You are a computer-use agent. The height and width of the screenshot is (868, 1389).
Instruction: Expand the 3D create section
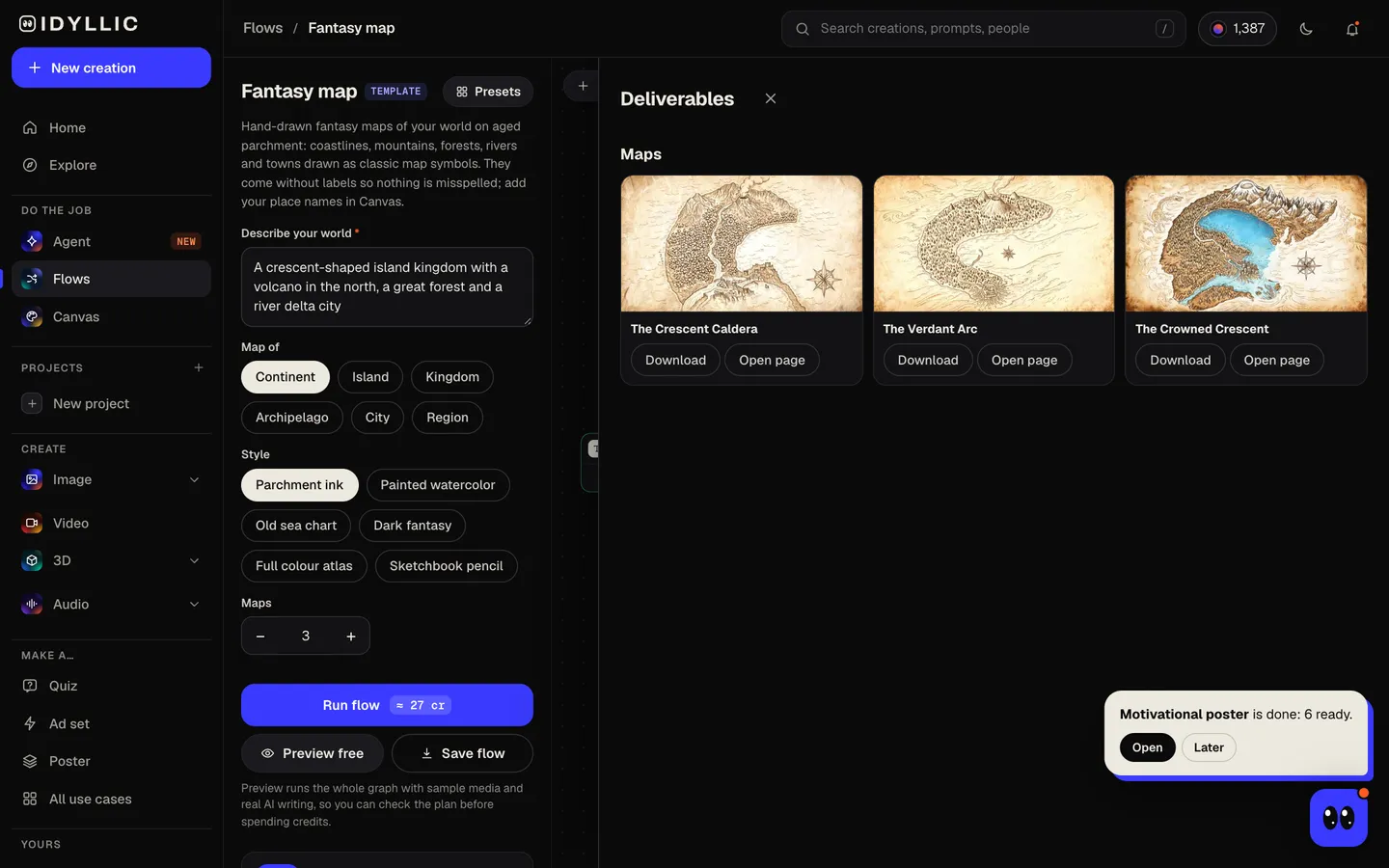point(194,560)
